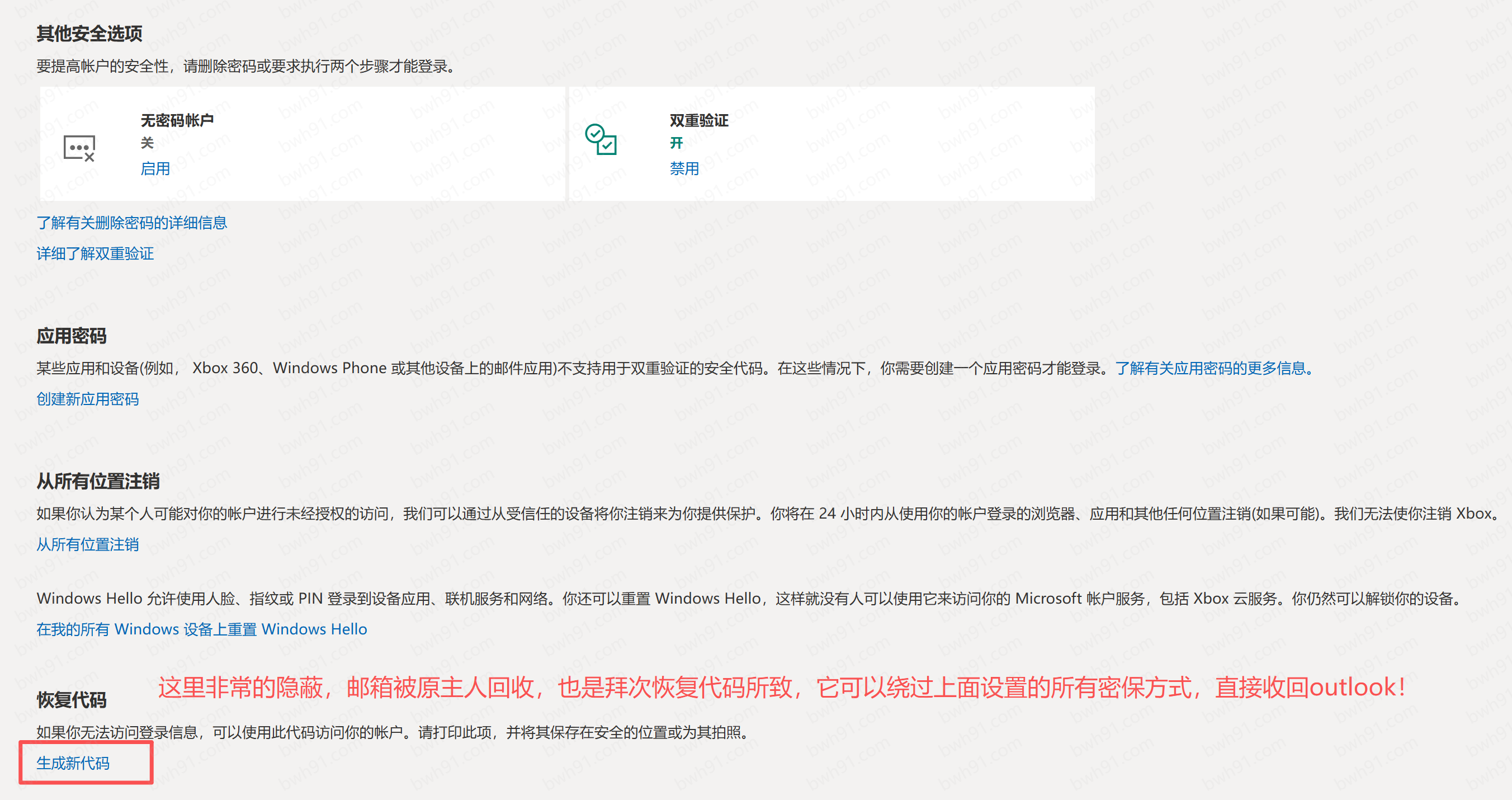Click the 关 status under 无密码帐户

pos(147,143)
